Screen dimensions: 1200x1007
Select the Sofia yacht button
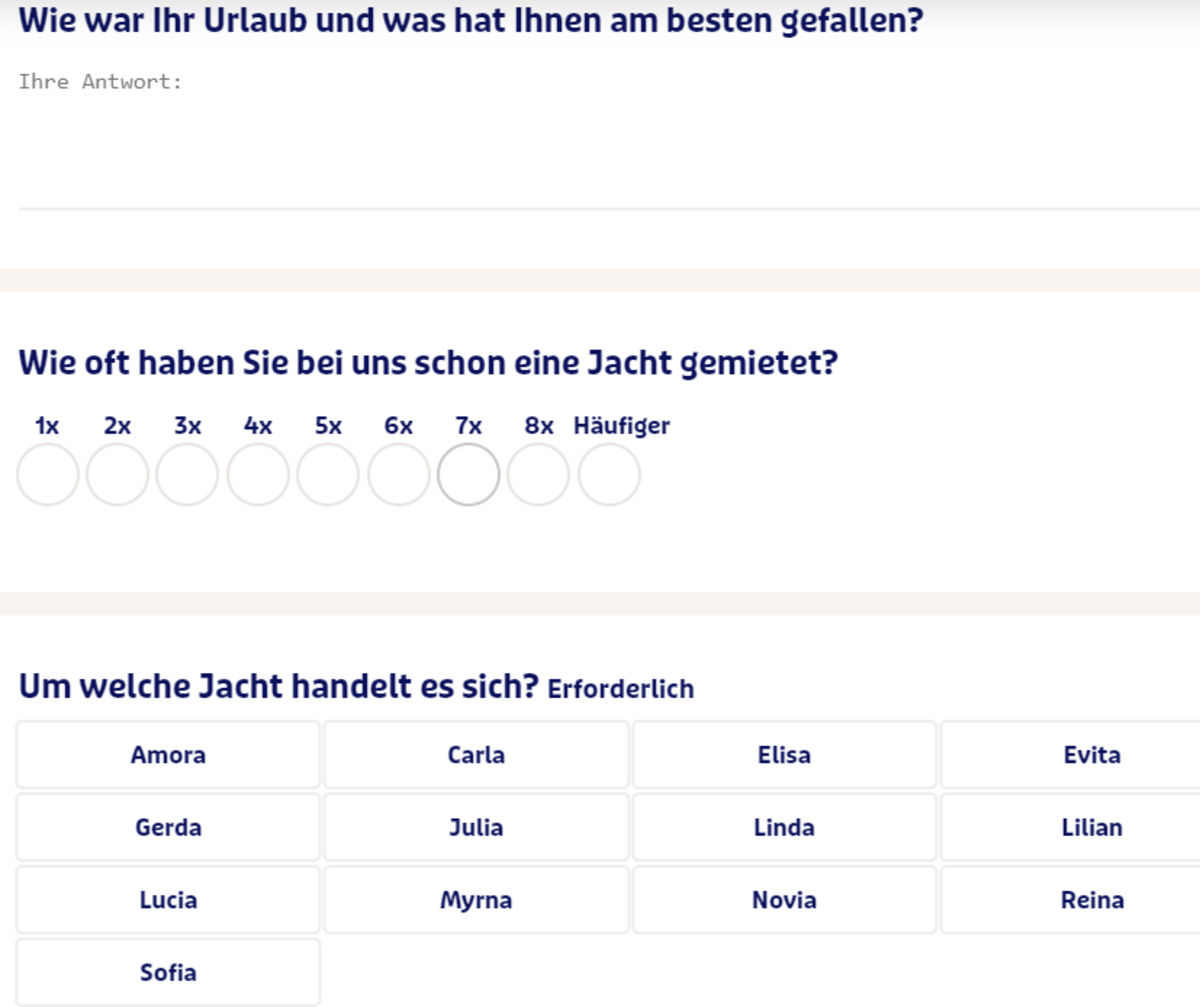coord(168,973)
